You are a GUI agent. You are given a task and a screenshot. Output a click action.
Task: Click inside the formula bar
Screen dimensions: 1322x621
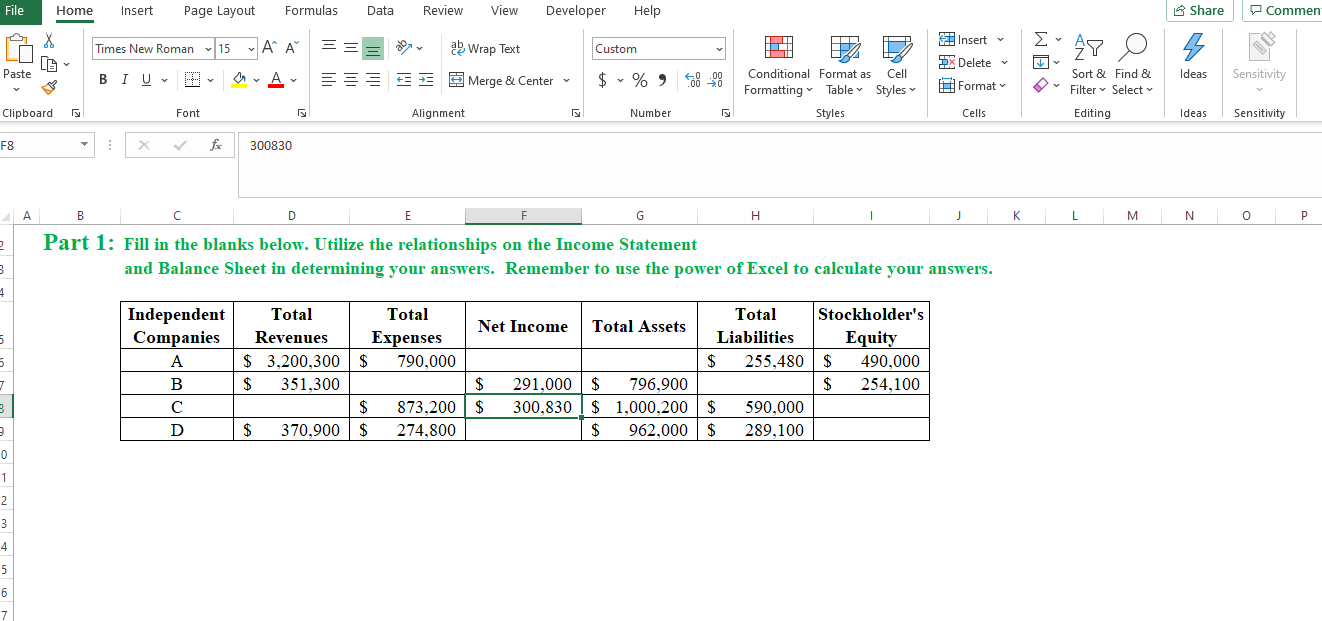[500, 145]
